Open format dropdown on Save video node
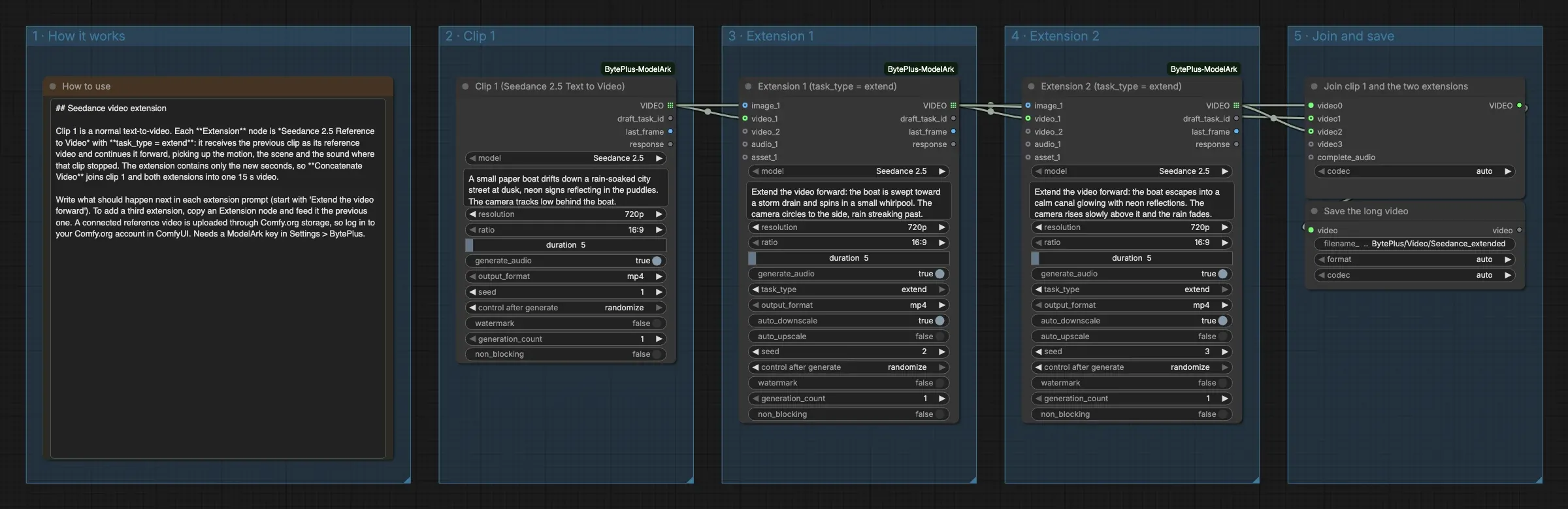 (x=1414, y=259)
